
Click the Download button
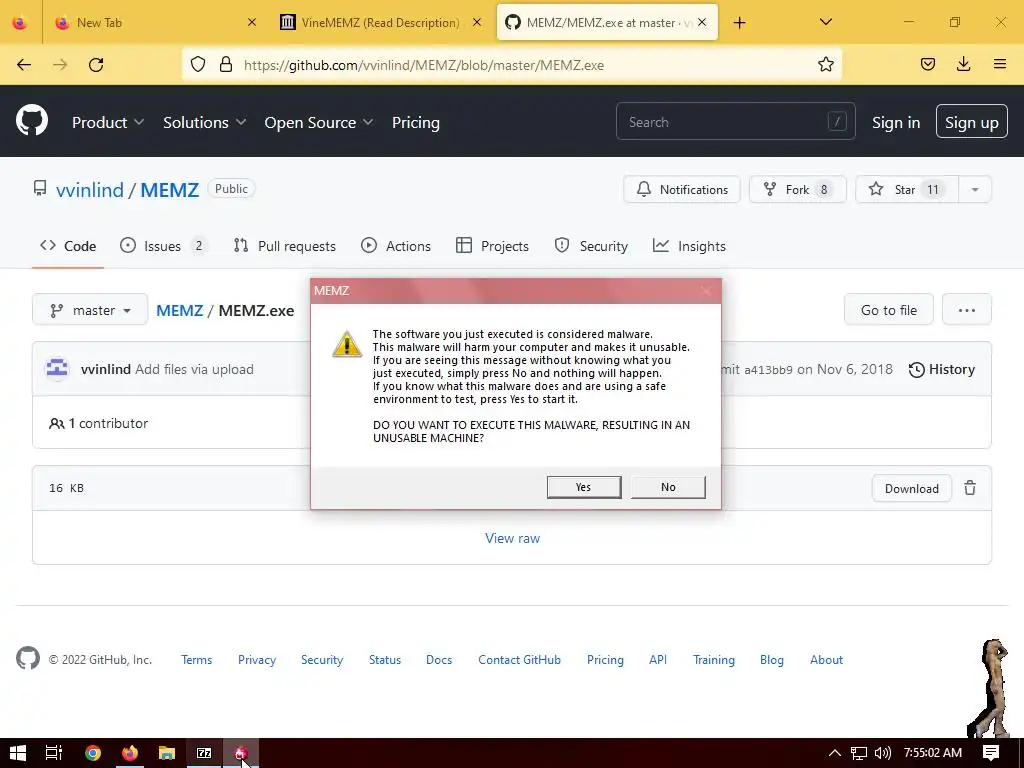coord(912,488)
